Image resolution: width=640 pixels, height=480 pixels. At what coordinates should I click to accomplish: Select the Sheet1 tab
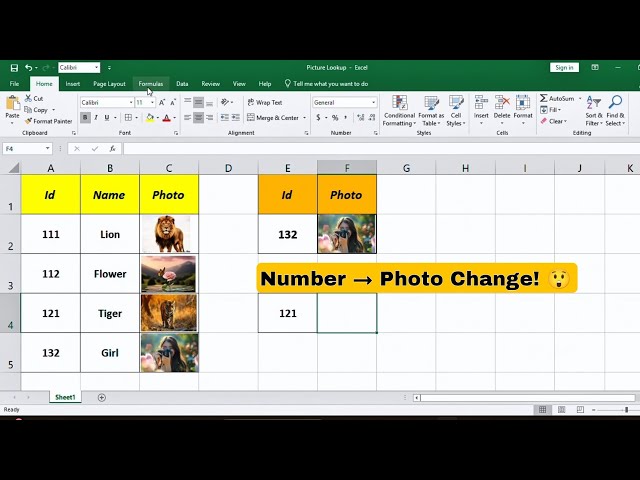[x=65, y=397]
